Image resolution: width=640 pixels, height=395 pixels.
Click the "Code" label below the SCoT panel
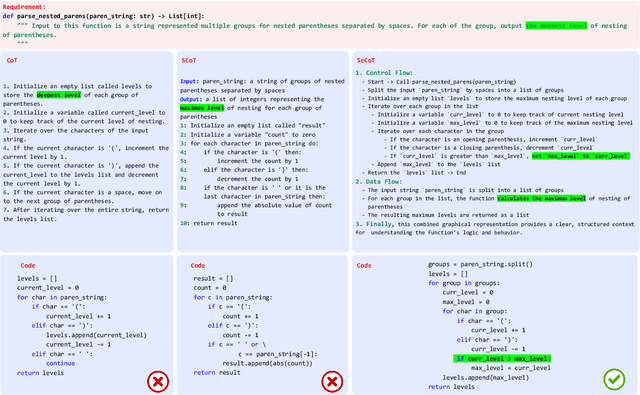pyautogui.click(x=198, y=265)
